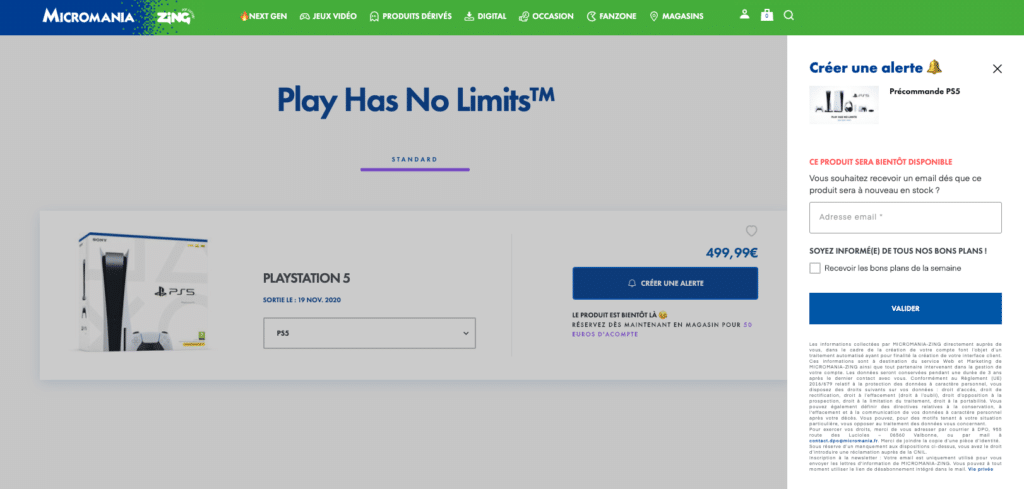Find stores via Magasins

click(676, 17)
